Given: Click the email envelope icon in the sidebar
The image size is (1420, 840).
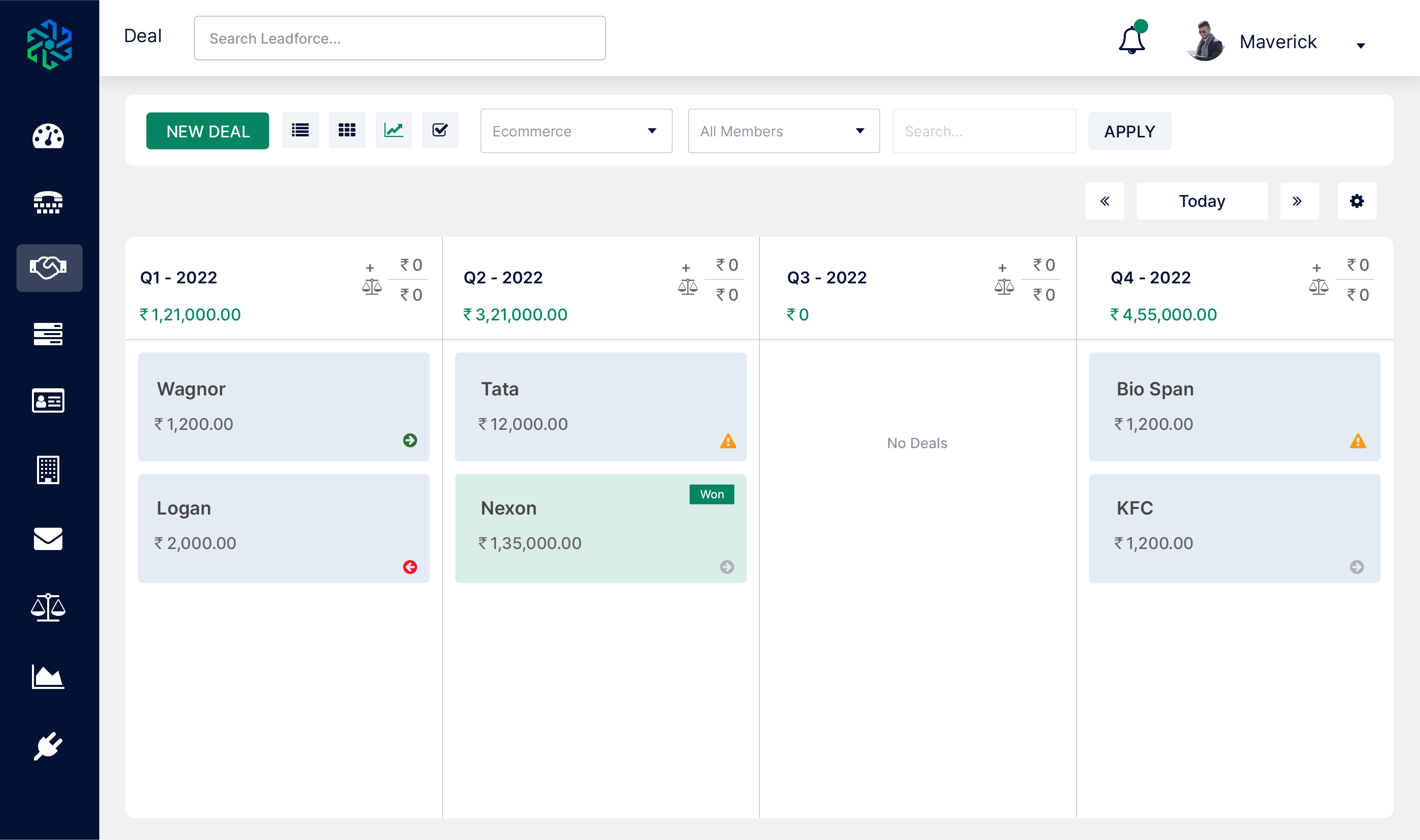Looking at the screenshot, I should [49, 539].
